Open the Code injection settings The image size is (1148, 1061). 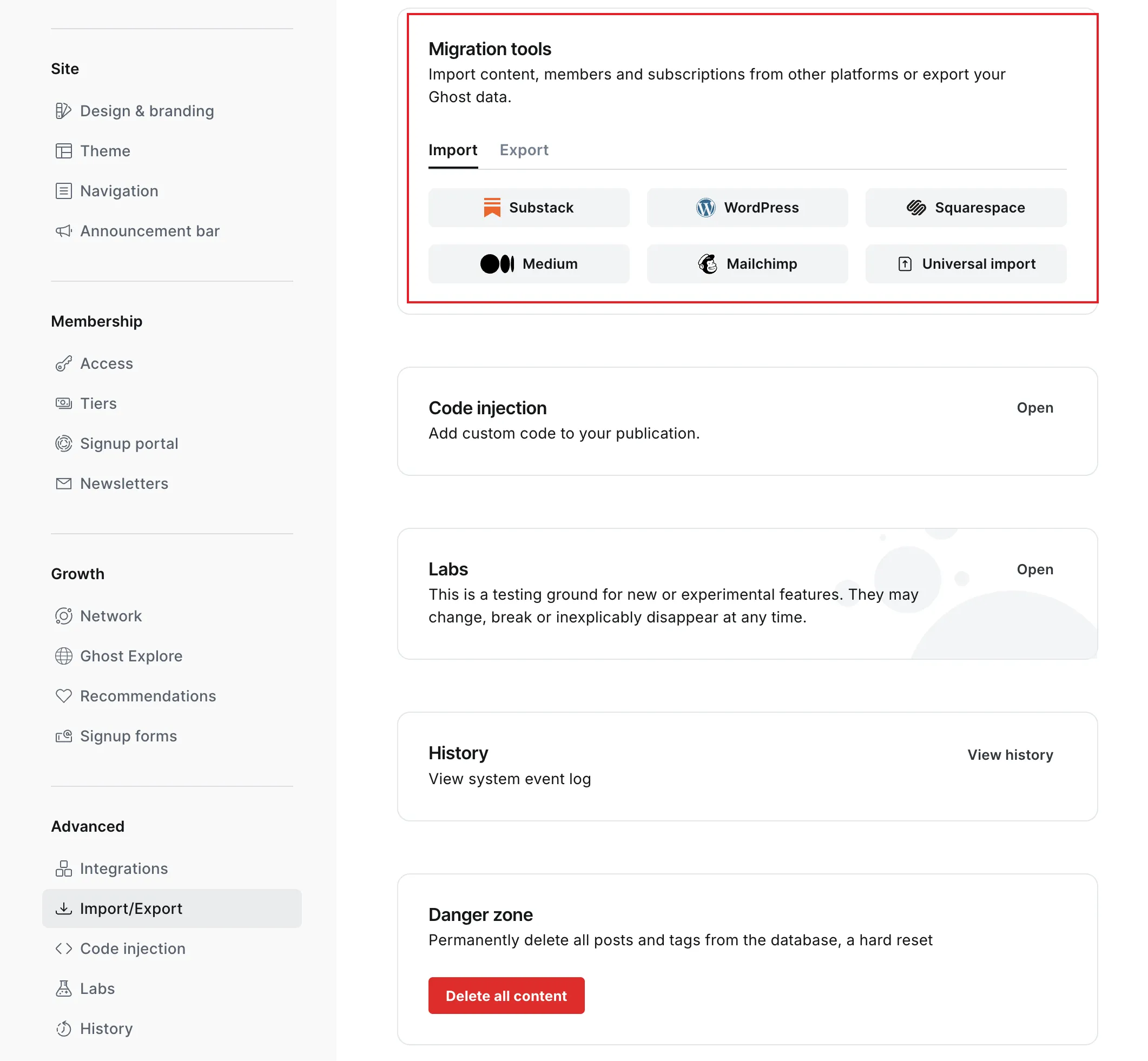pyautogui.click(x=1034, y=408)
